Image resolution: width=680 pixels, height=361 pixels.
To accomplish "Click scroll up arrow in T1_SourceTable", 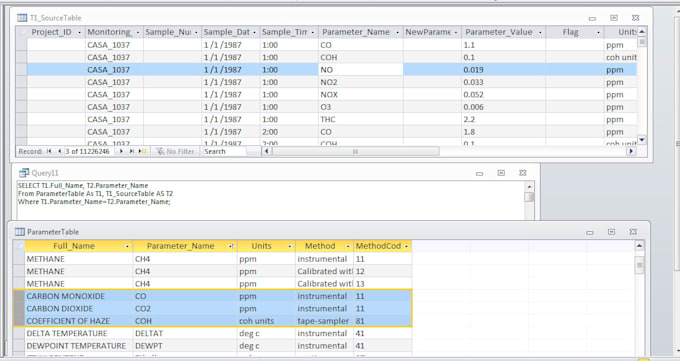I will click(x=642, y=31).
